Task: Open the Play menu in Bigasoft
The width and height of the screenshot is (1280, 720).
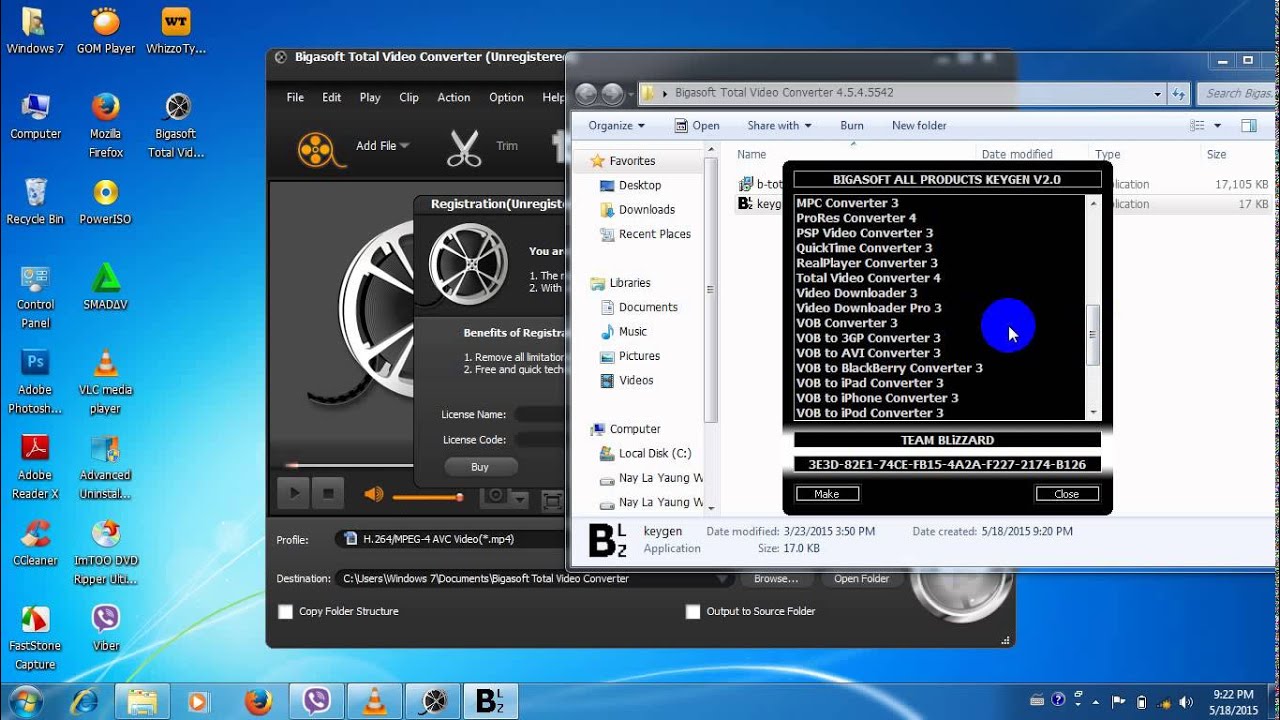Action: [x=370, y=97]
